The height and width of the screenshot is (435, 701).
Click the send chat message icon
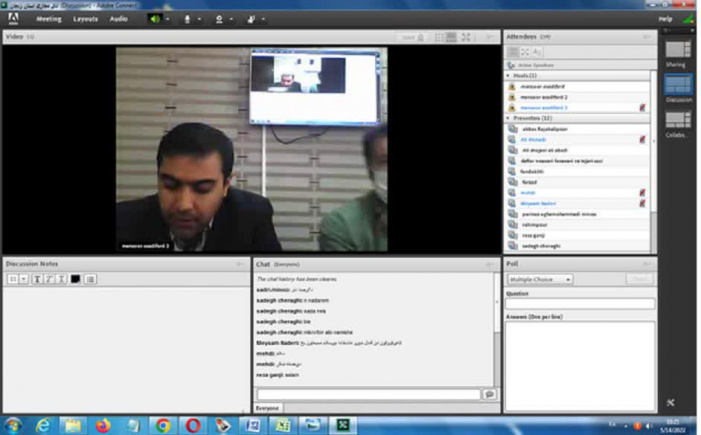[489, 394]
